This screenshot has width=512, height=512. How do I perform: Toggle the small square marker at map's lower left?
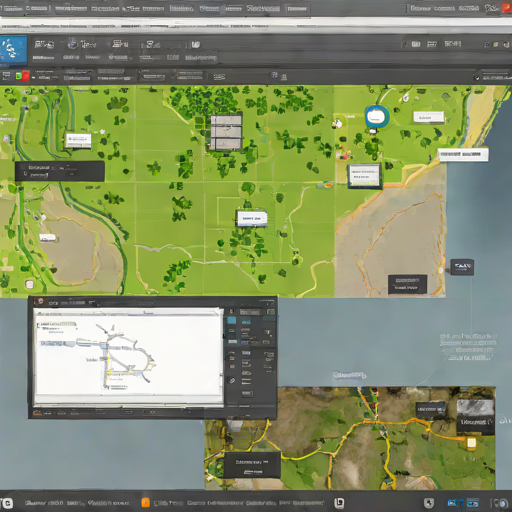(x=29, y=284)
